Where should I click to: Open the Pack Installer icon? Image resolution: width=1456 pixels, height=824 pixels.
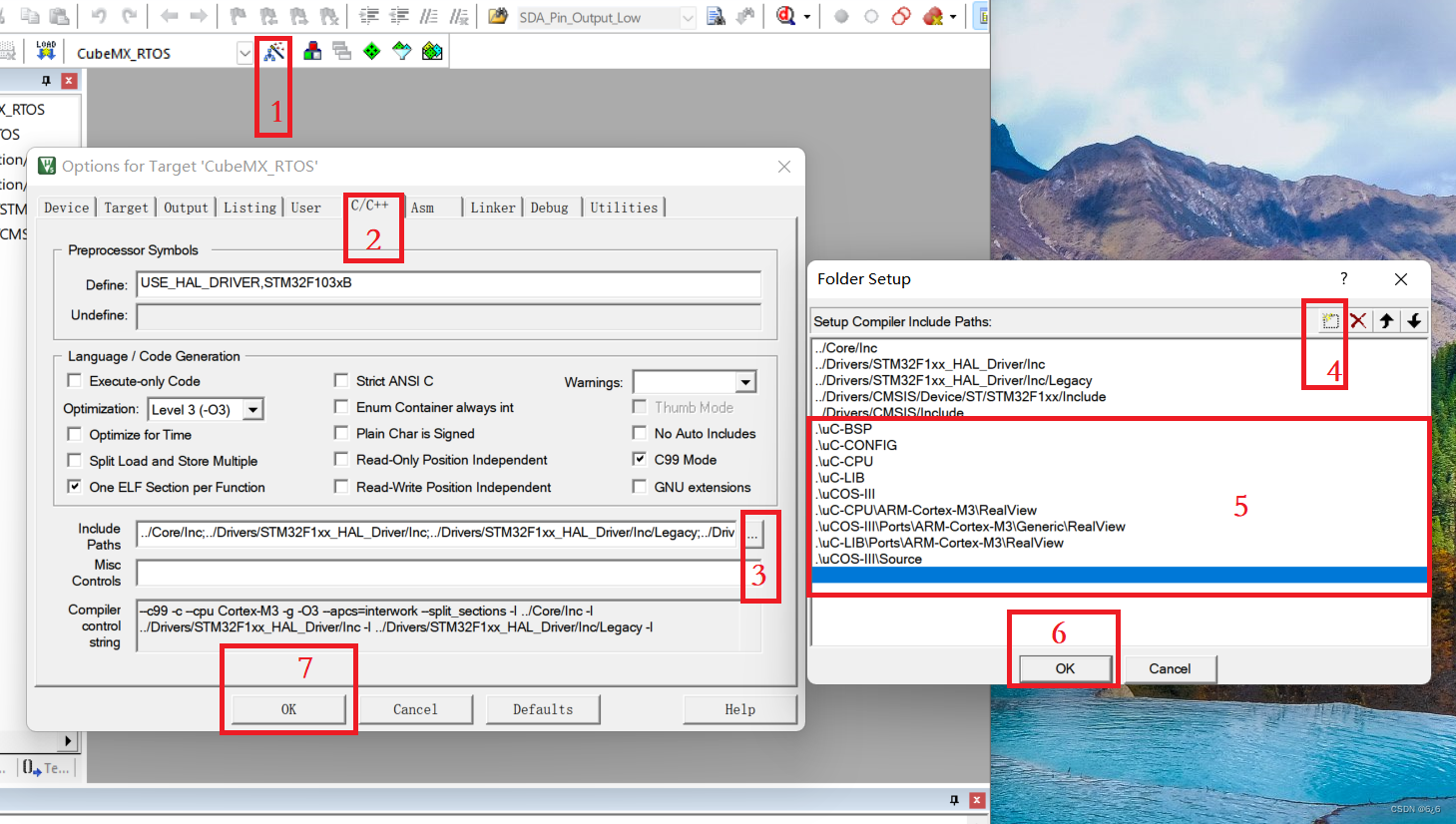(x=432, y=52)
